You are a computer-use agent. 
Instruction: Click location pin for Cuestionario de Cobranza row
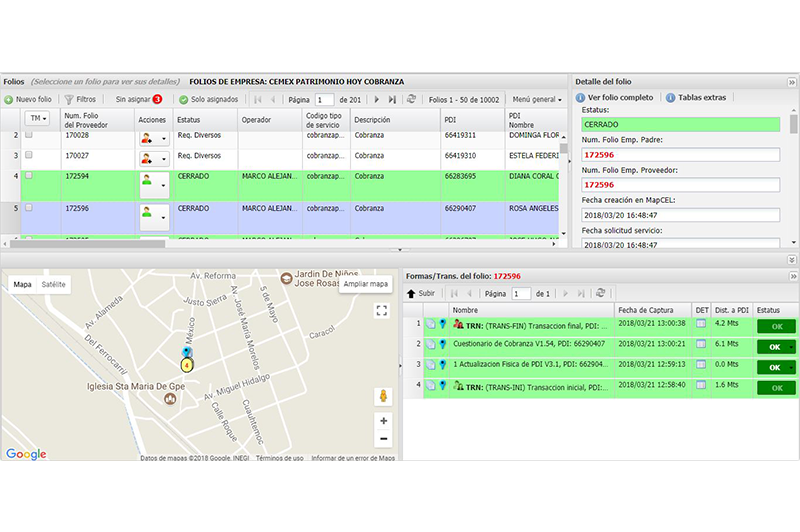442,344
